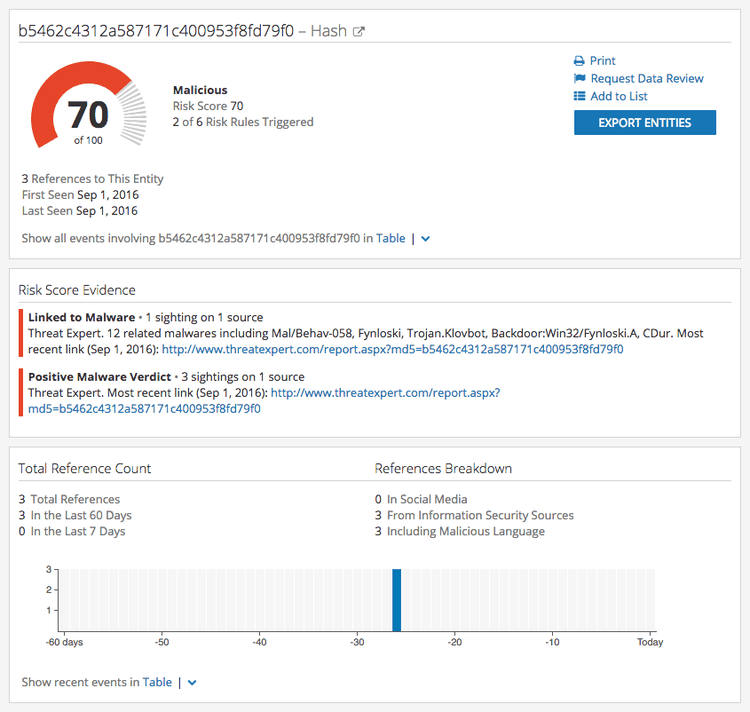Click the printer icon

pos(579,61)
